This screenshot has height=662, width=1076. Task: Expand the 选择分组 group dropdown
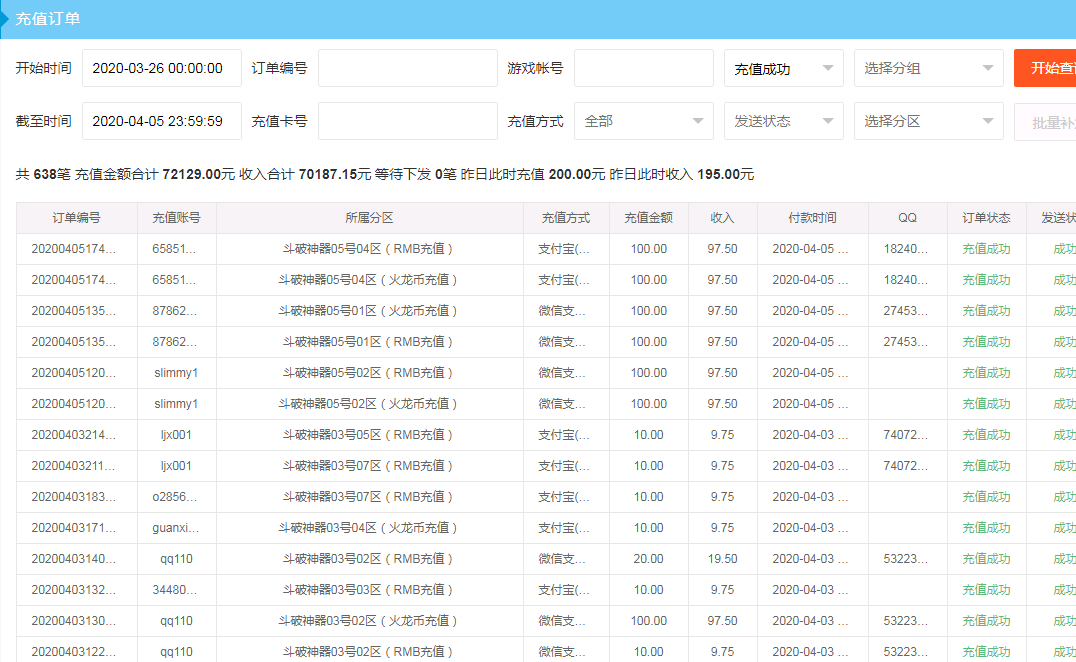pos(928,69)
